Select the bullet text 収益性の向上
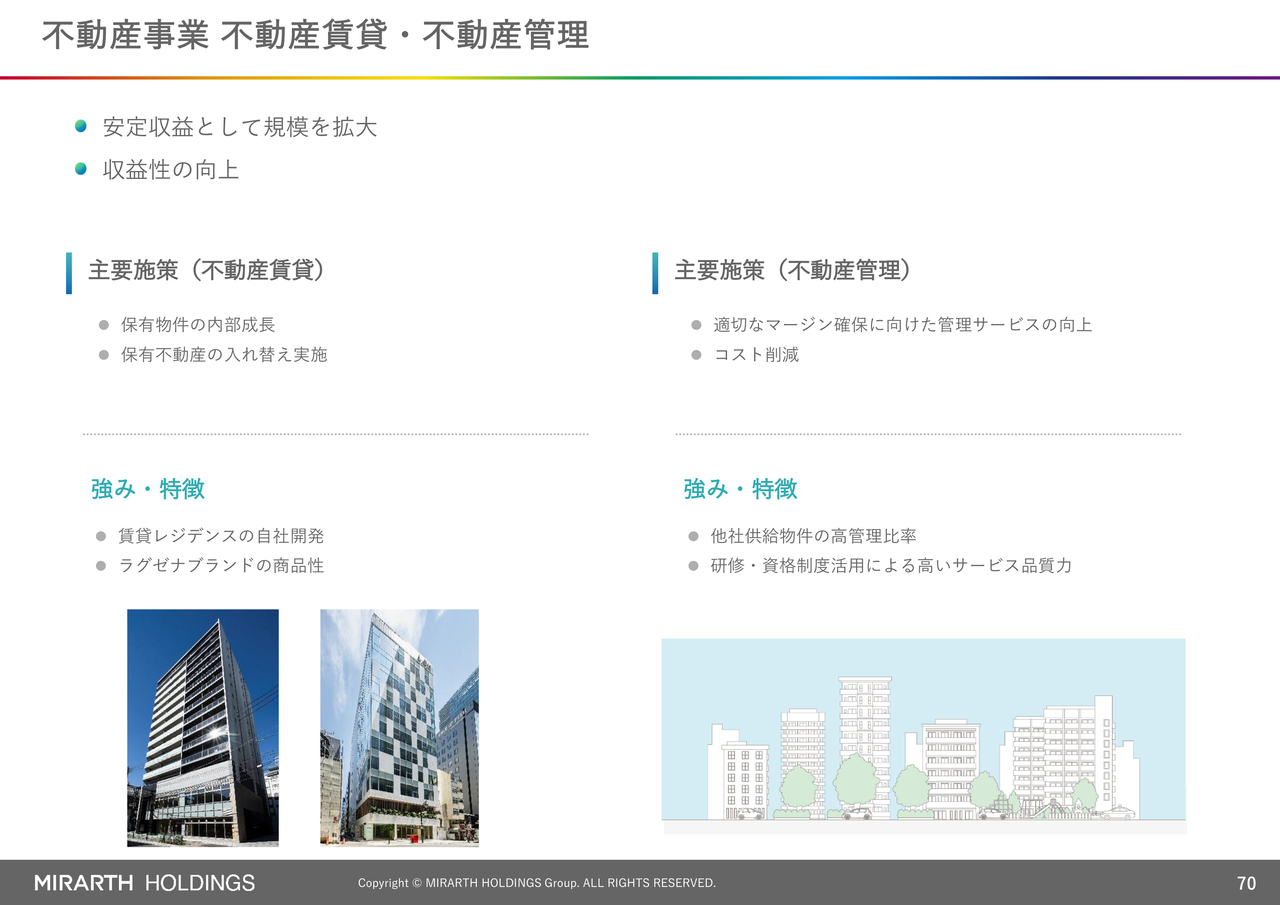This screenshot has height=905, width=1280. (x=171, y=169)
